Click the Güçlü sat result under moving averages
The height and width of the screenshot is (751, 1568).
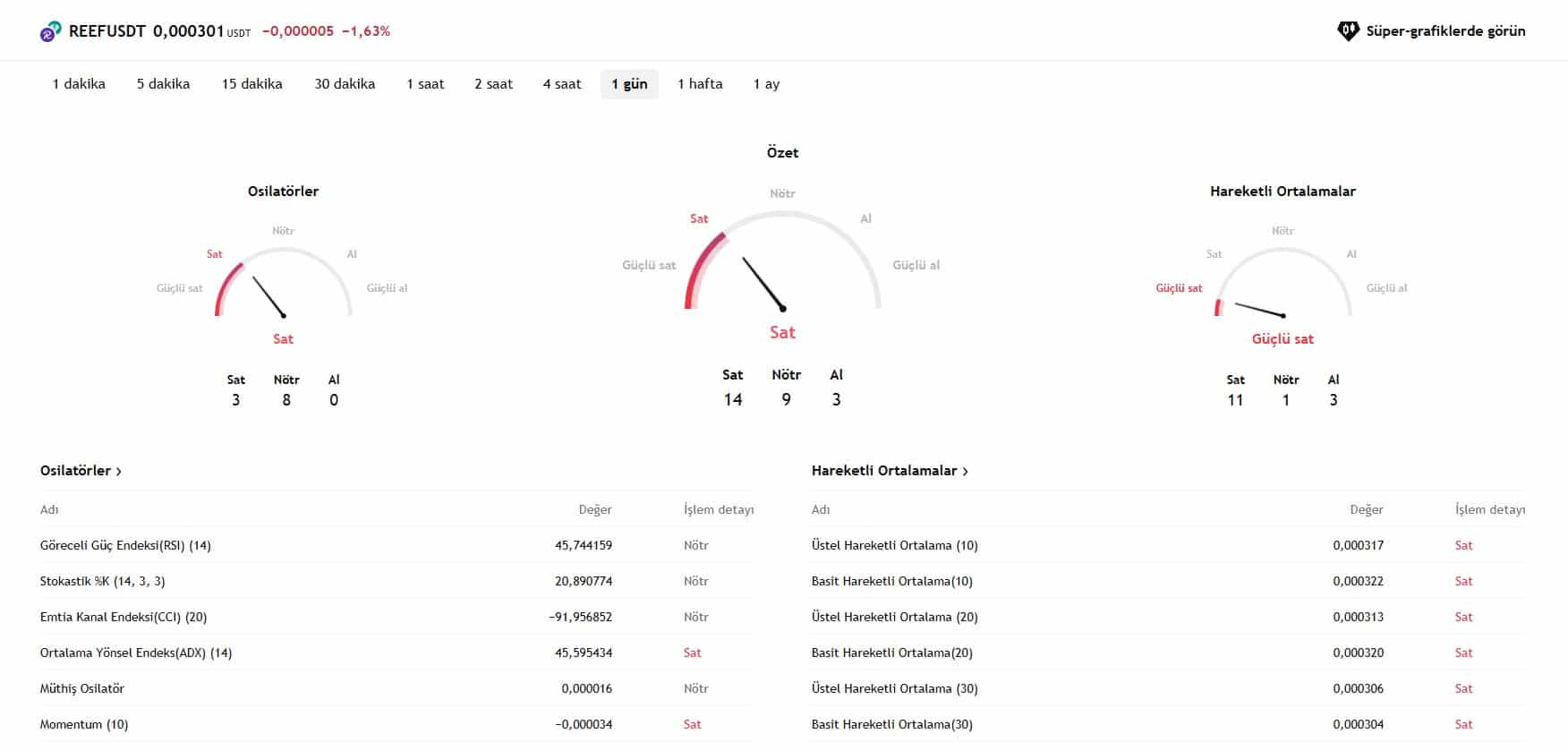click(1283, 339)
